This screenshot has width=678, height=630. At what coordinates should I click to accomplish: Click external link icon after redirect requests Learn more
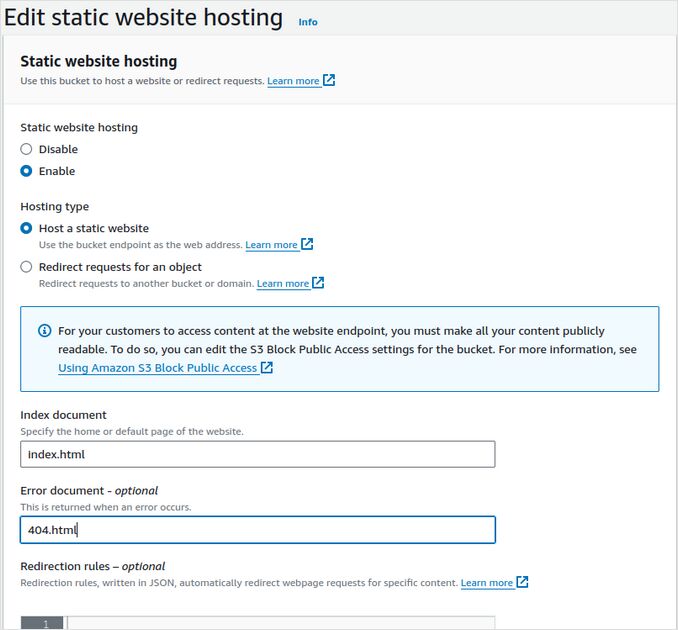coord(319,283)
